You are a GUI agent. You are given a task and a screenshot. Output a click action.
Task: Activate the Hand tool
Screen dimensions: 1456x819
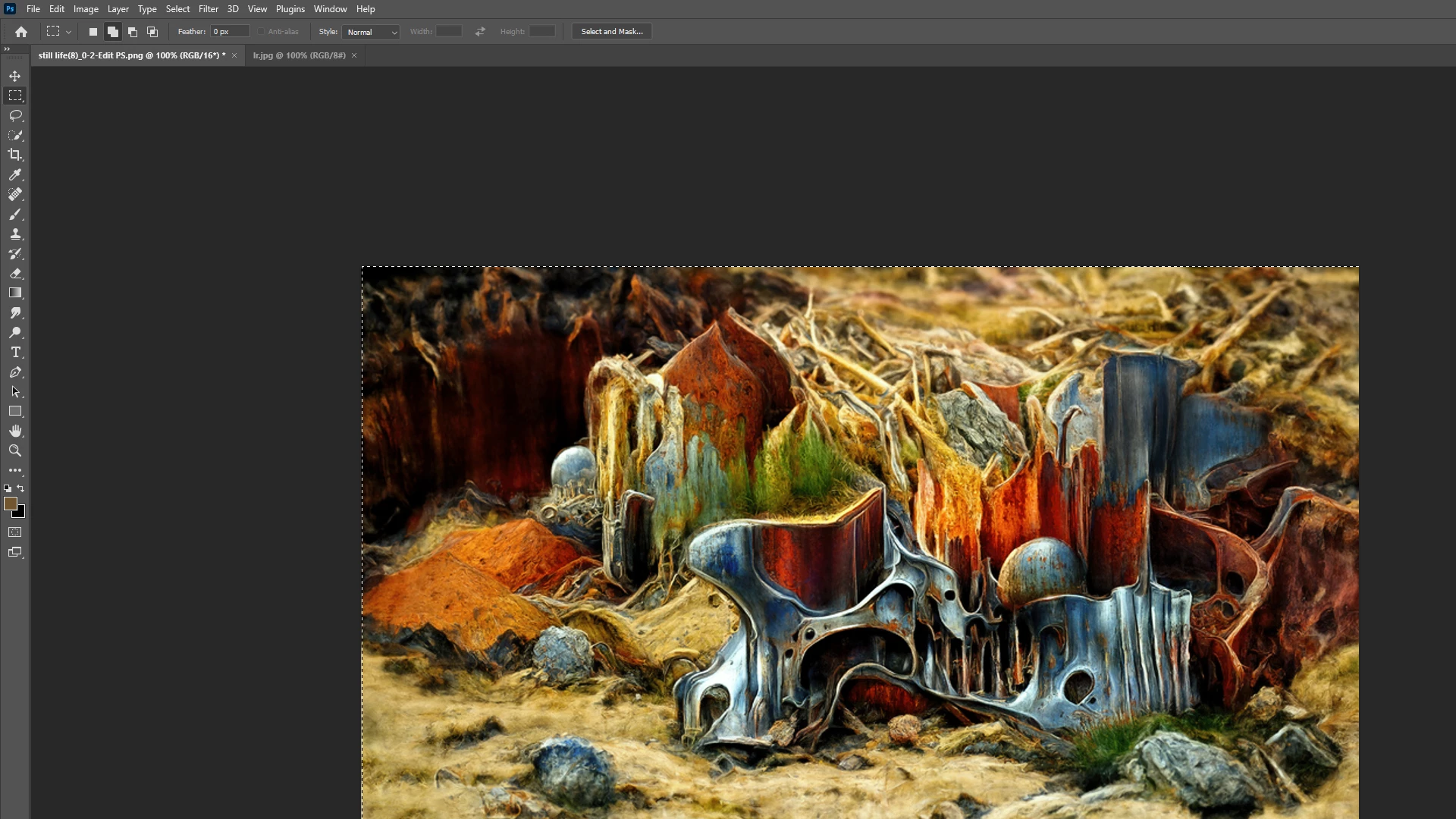coord(15,431)
